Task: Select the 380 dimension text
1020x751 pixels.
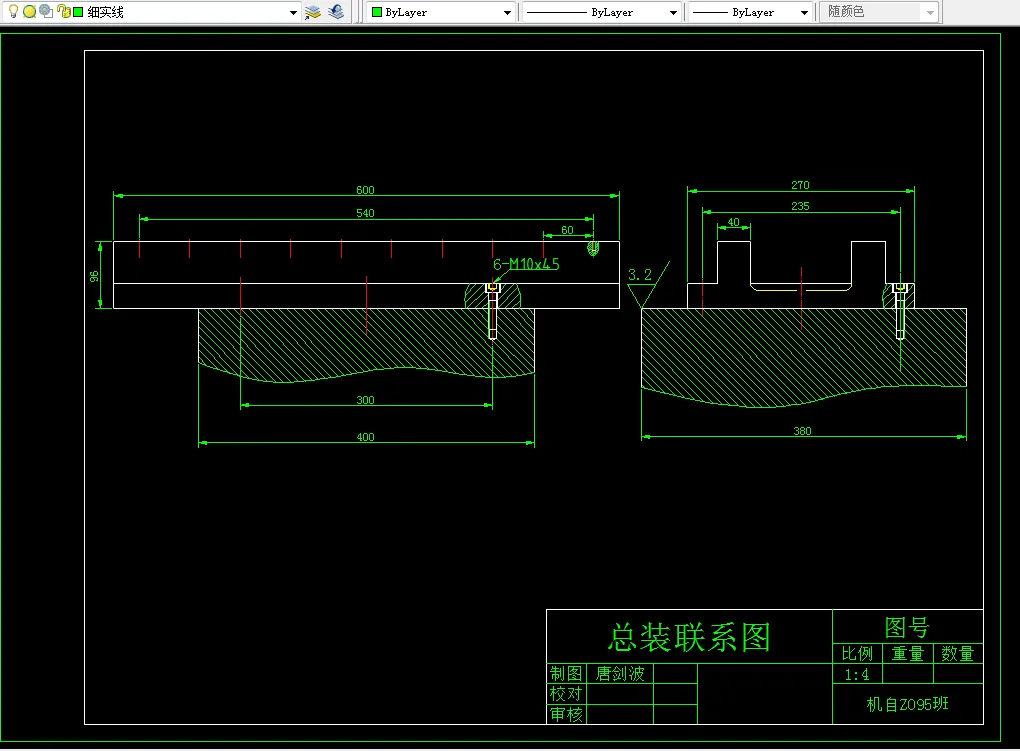Action: 802,431
